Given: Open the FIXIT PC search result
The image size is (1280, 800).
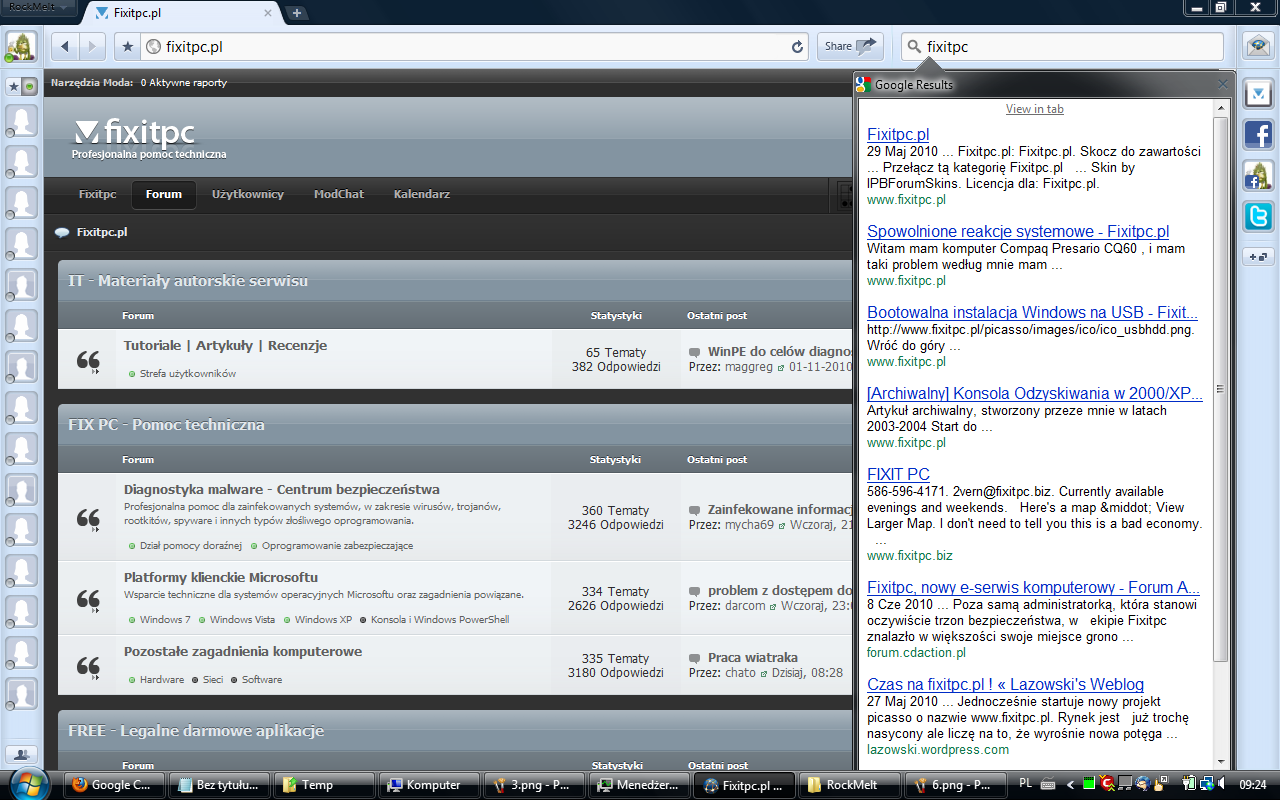Looking at the screenshot, I should coord(898,474).
